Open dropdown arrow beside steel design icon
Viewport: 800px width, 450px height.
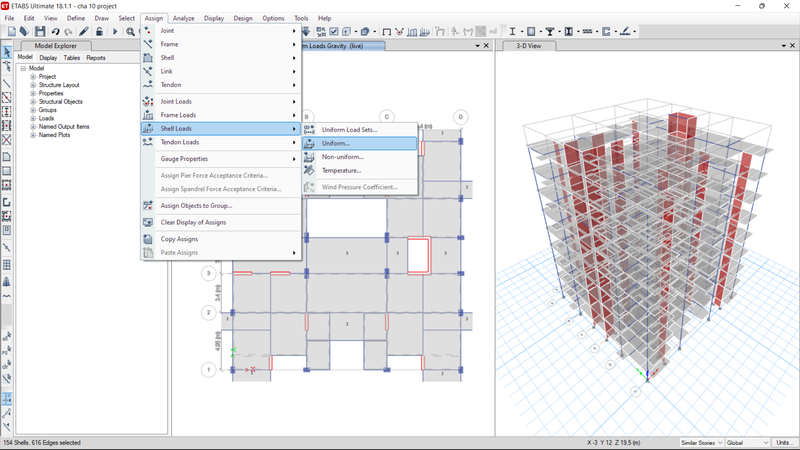[x=521, y=32]
